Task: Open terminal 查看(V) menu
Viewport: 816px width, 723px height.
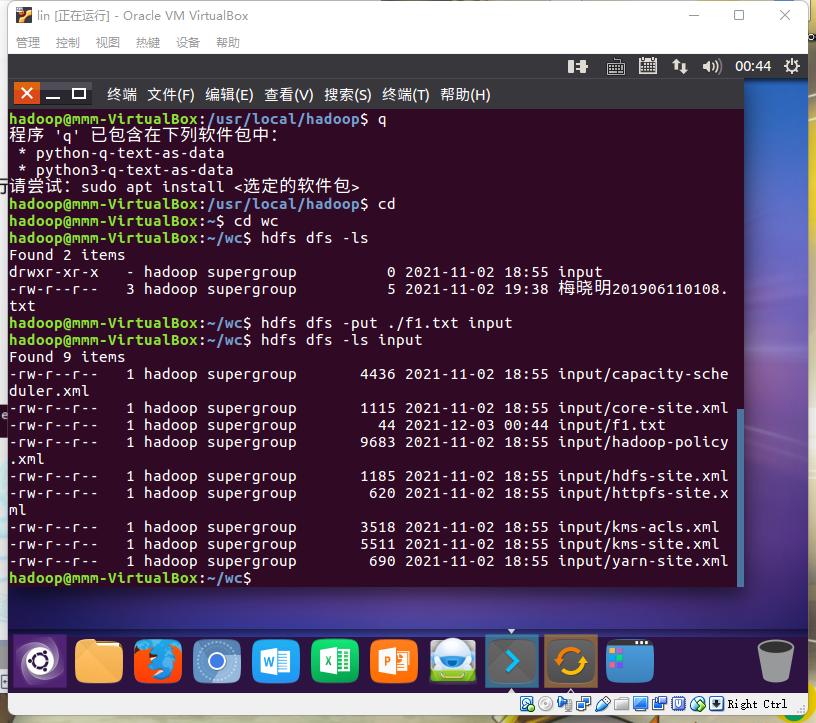Action: (x=289, y=95)
